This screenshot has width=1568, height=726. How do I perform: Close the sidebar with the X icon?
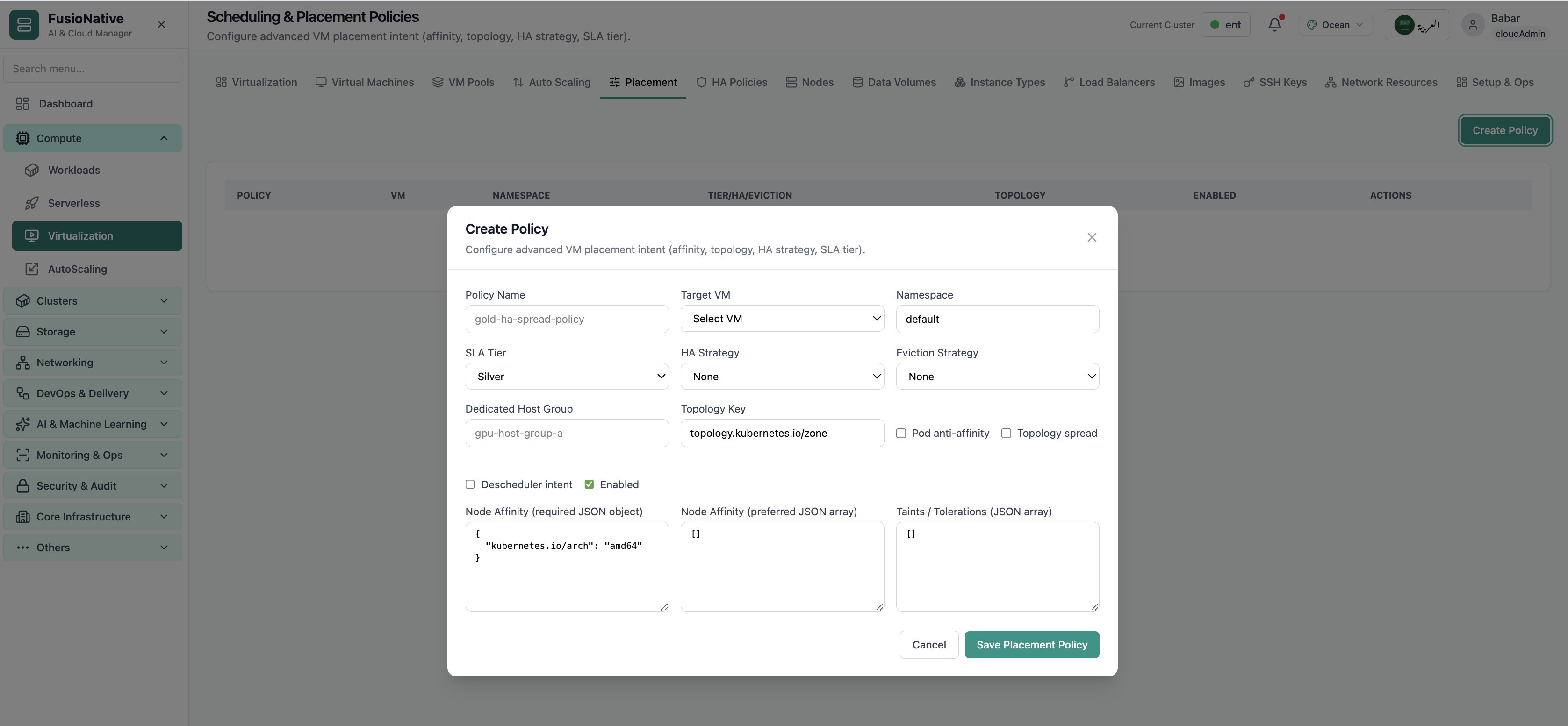161,25
